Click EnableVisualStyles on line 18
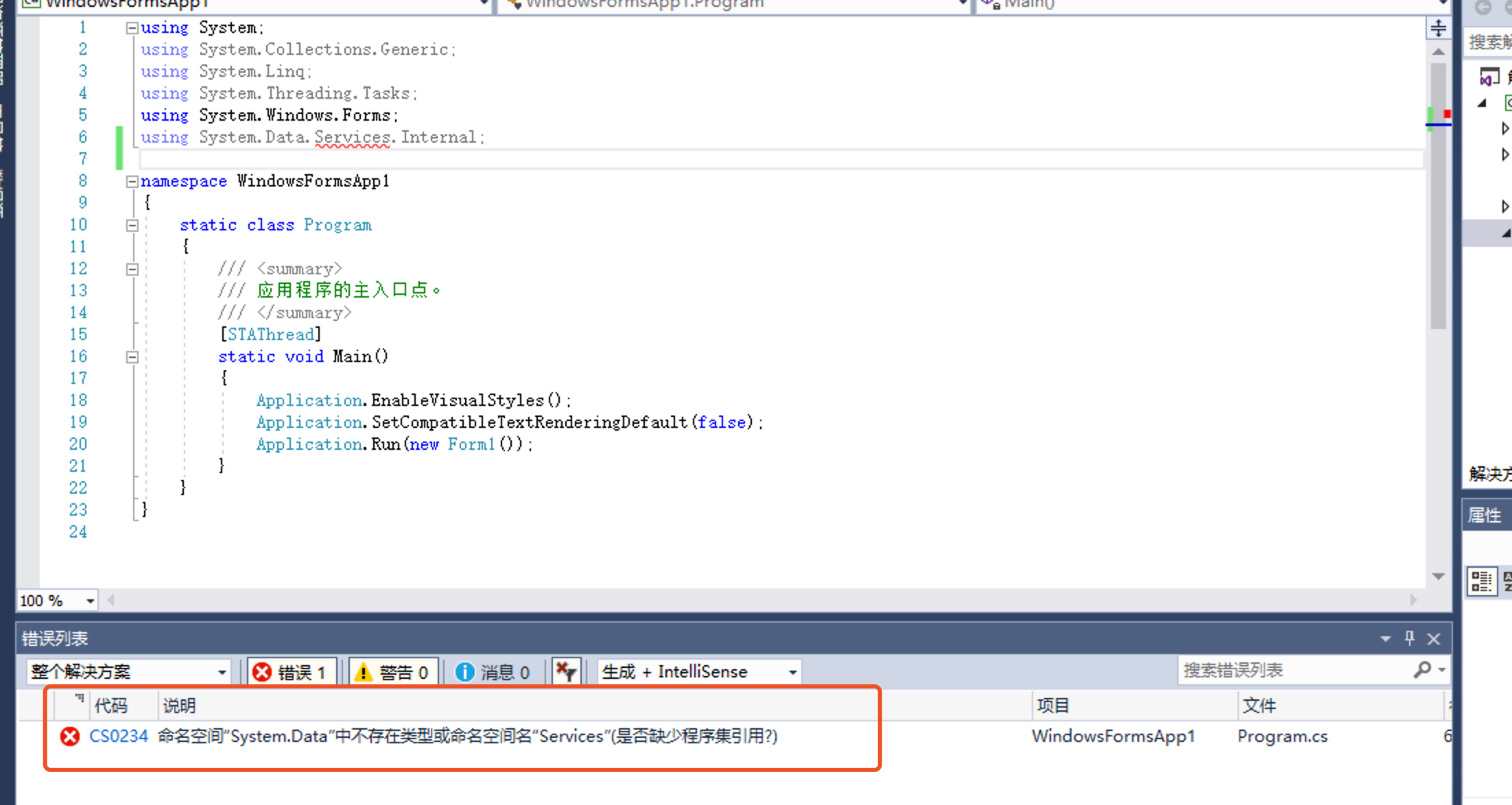The height and width of the screenshot is (805, 1512). click(x=457, y=400)
